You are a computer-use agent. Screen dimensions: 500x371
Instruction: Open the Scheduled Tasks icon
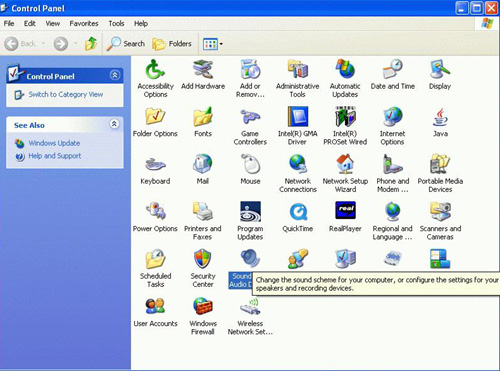155,259
